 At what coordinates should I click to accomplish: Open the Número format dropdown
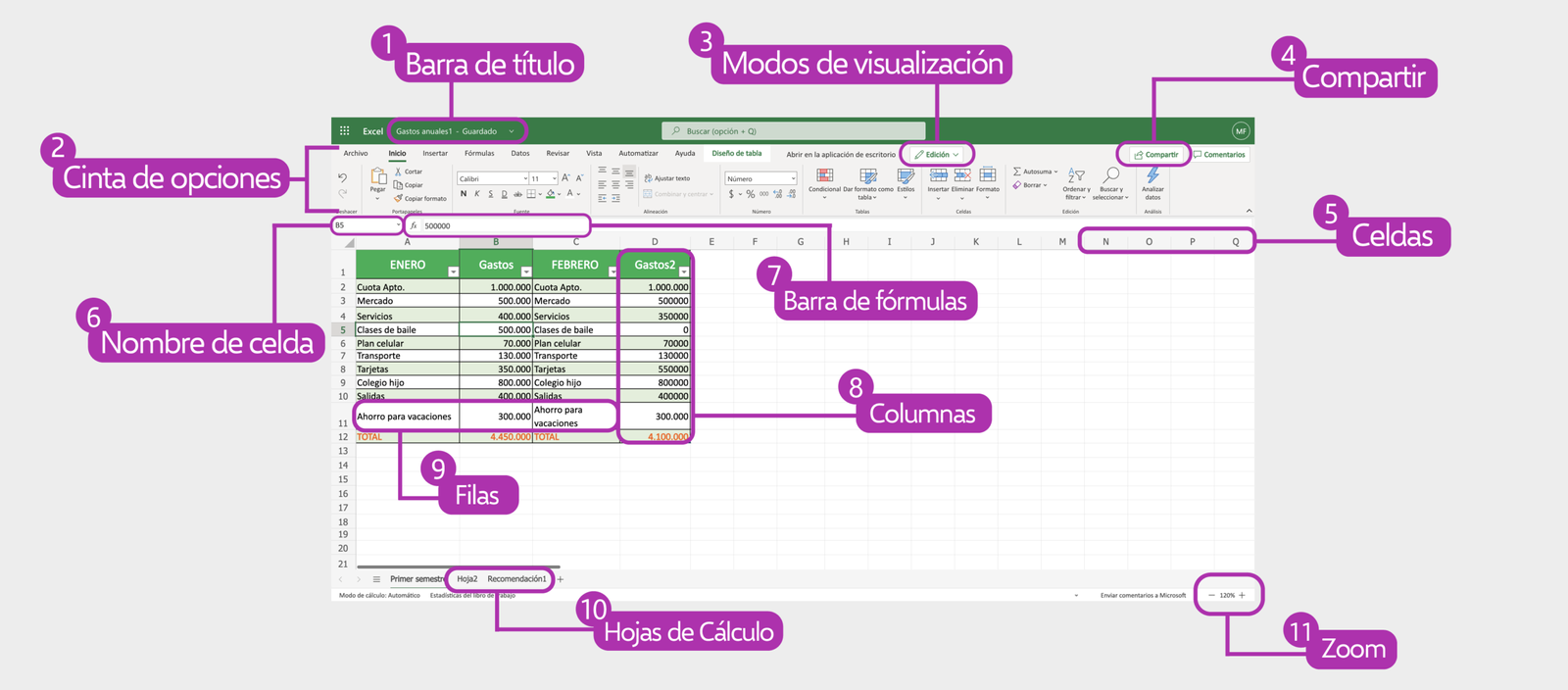760,178
